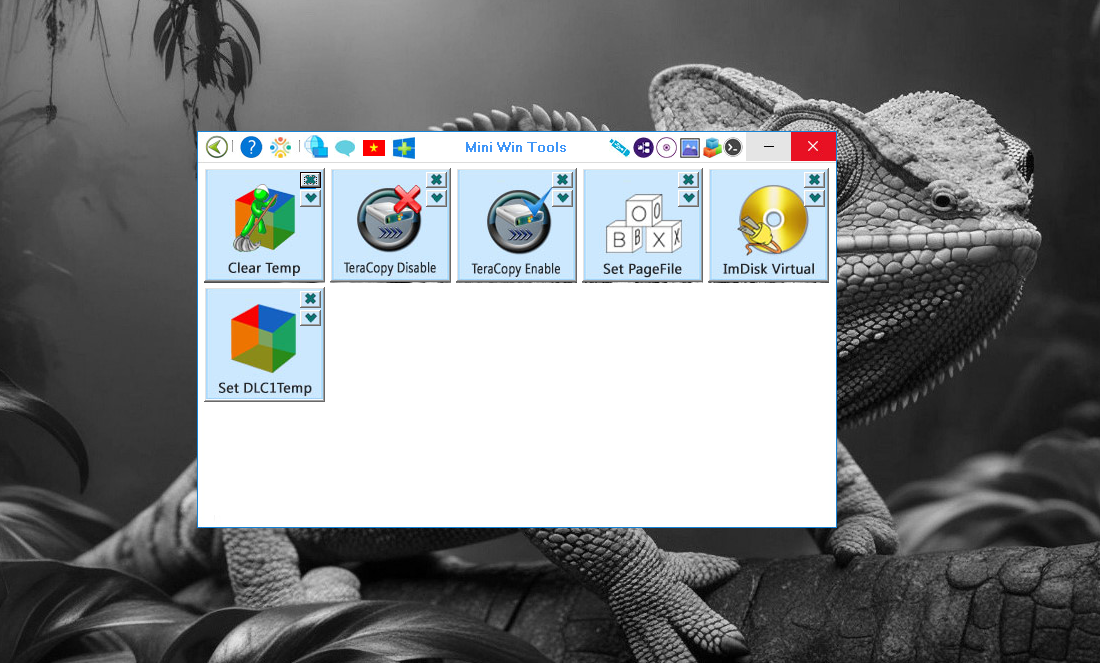
Task: Click the purple disc icon
Action: tap(666, 148)
